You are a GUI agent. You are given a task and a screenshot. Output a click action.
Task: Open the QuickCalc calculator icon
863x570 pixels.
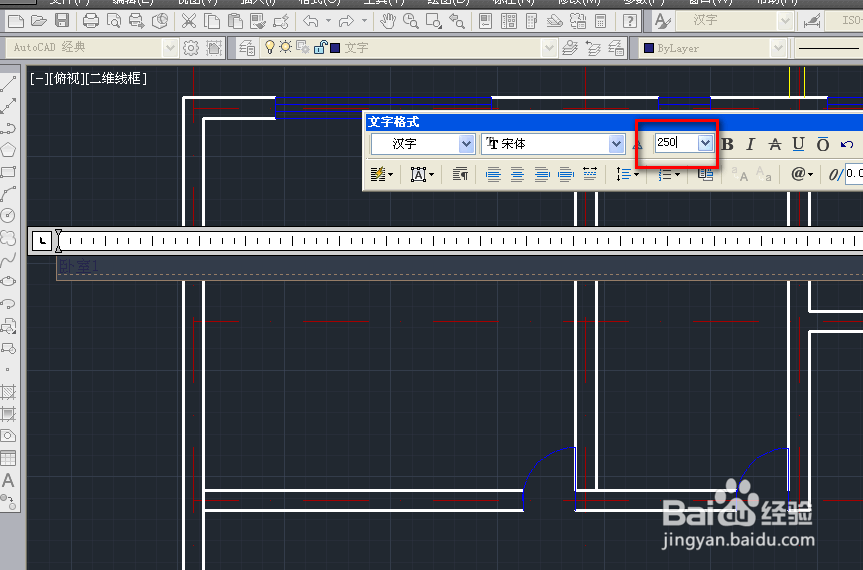tap(600, 21)
